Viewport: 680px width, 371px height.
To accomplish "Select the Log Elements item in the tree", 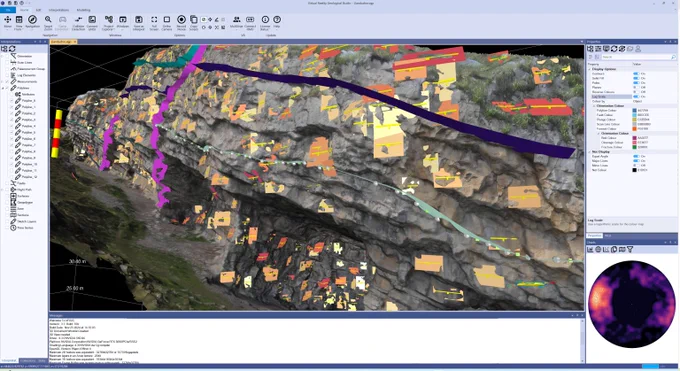I will click(x=26, y=75).
